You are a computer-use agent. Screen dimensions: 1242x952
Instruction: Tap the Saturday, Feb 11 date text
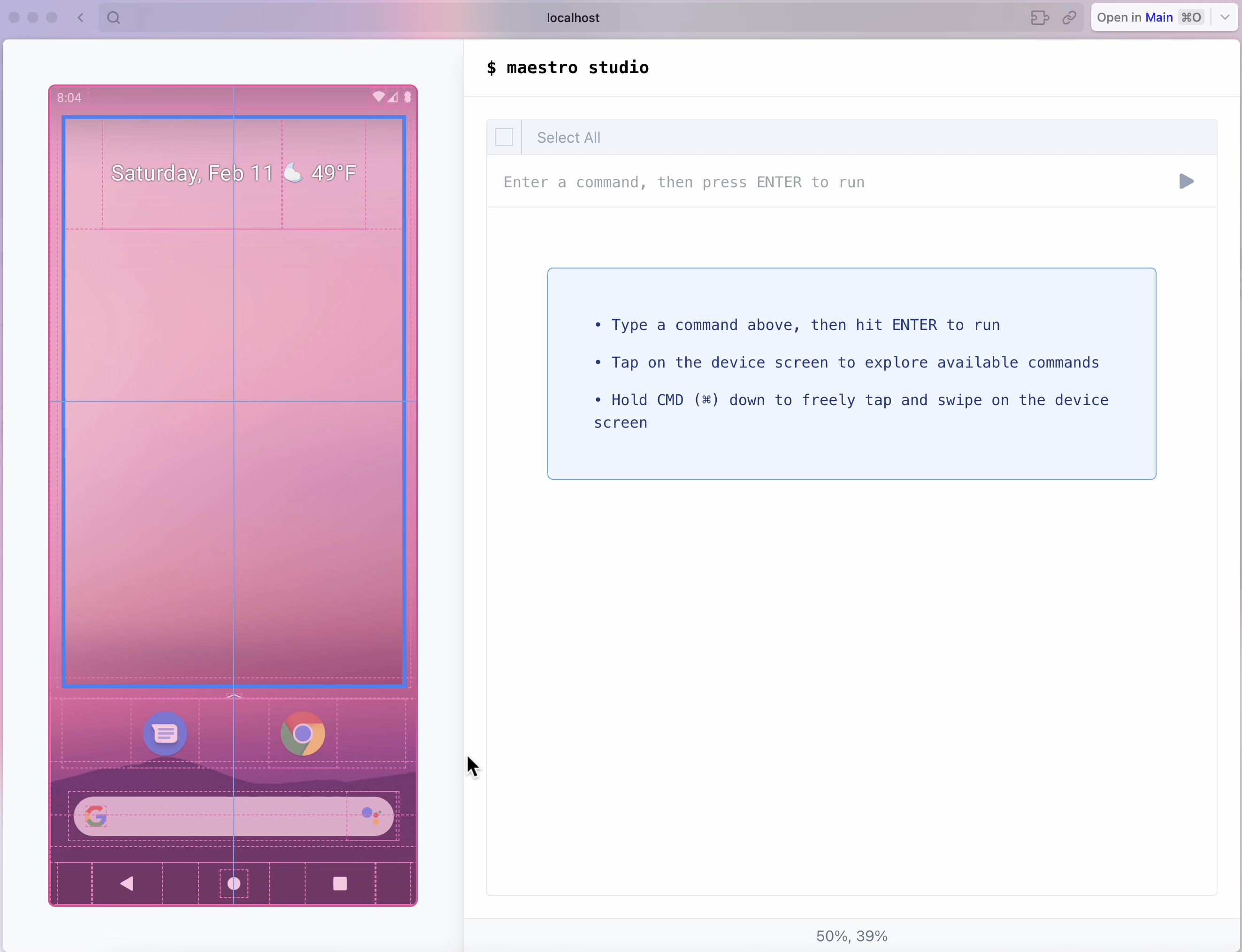coord(192,173)
